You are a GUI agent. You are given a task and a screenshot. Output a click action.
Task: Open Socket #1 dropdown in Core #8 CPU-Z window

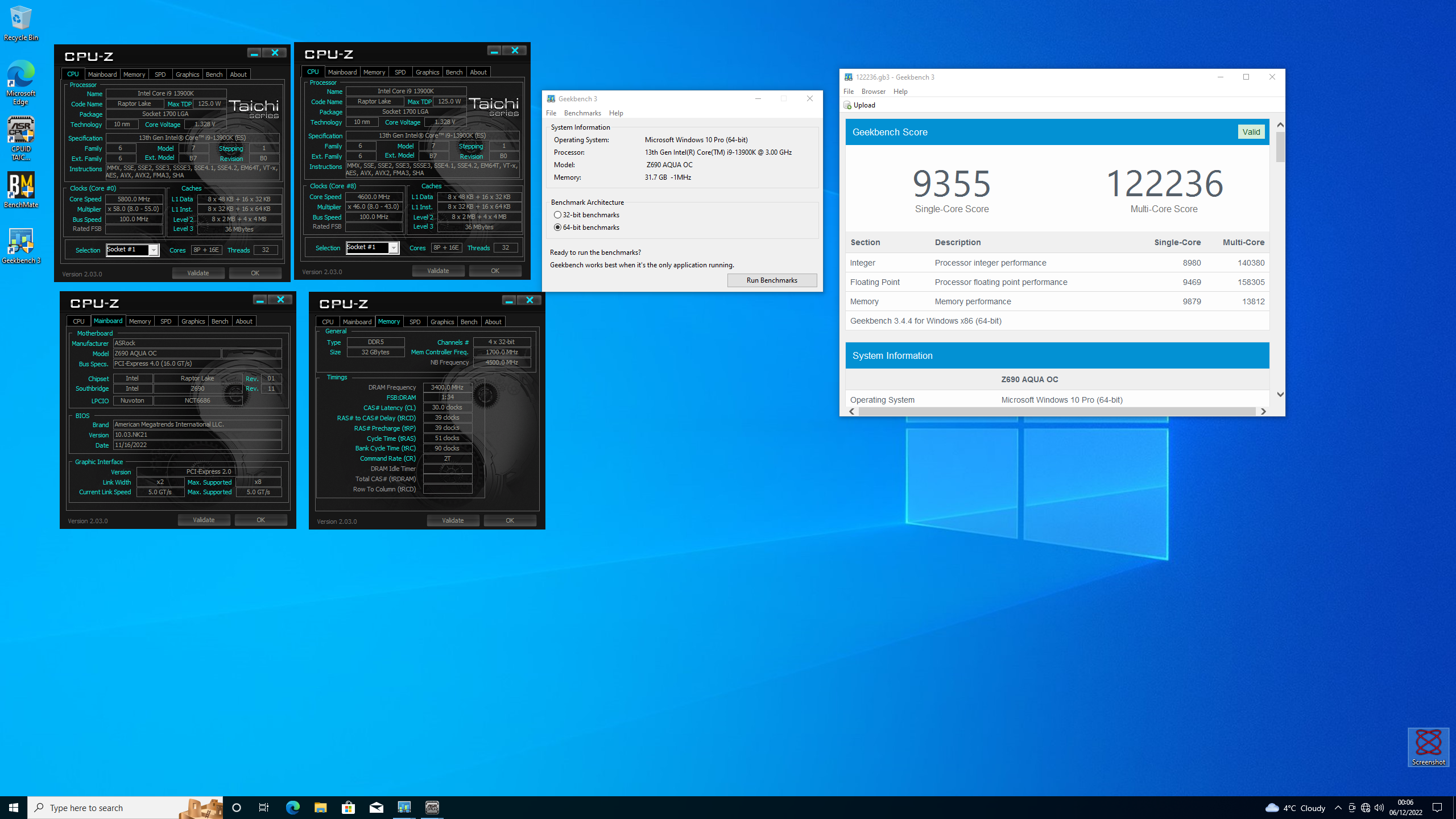(x=373, y=247)
